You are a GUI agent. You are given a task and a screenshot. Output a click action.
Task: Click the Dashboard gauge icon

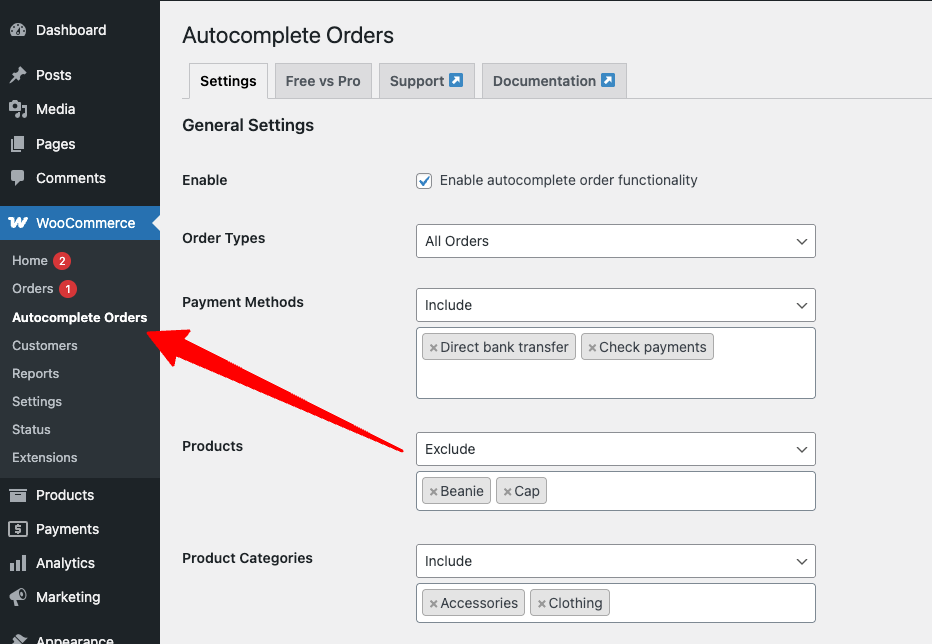[18, 30]
